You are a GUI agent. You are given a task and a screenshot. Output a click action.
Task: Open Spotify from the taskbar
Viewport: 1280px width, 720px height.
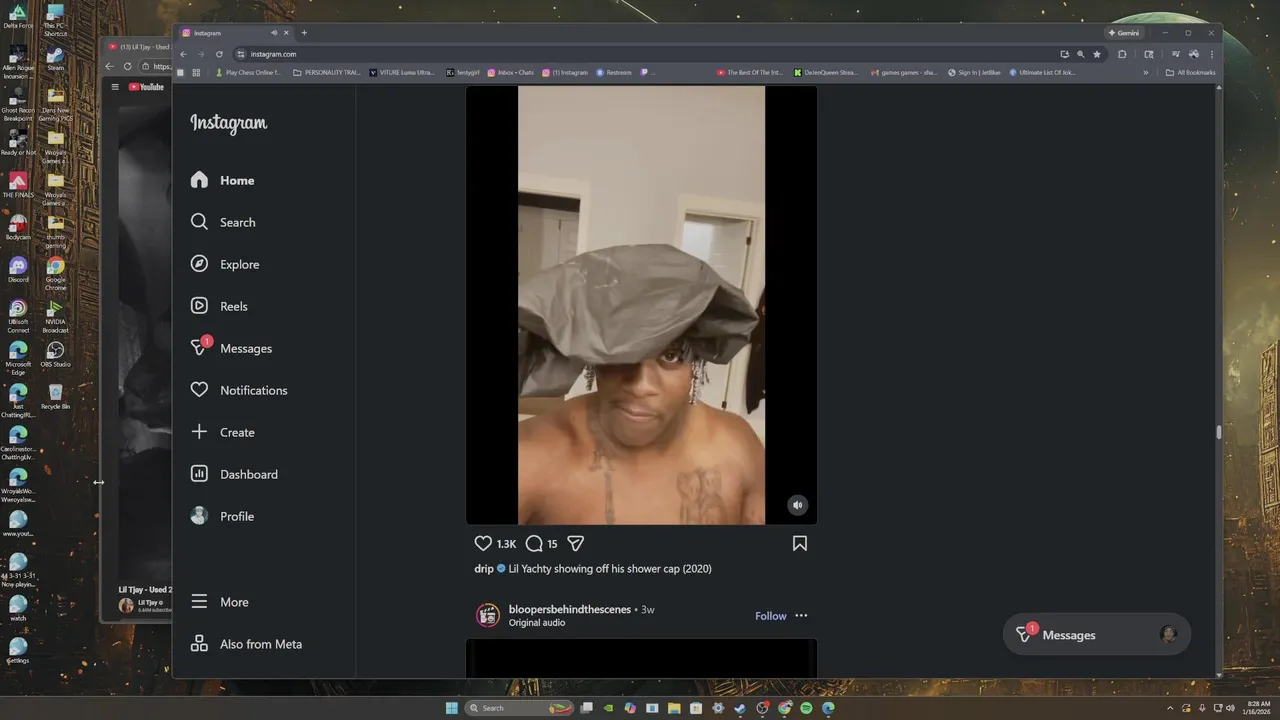(806, 708)
